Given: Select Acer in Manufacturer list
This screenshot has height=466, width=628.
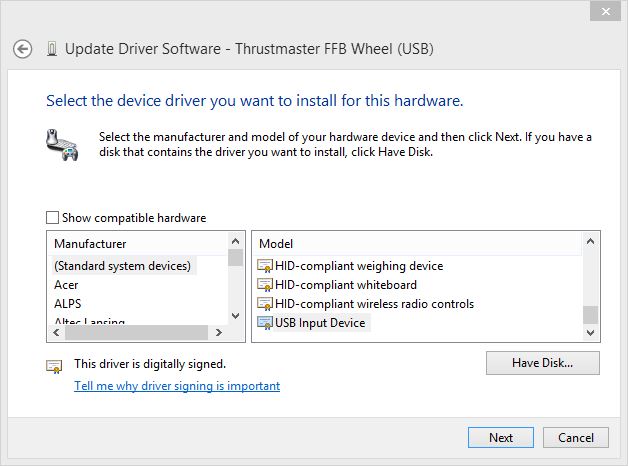Looking at the screenshot, I should [66, 285].
